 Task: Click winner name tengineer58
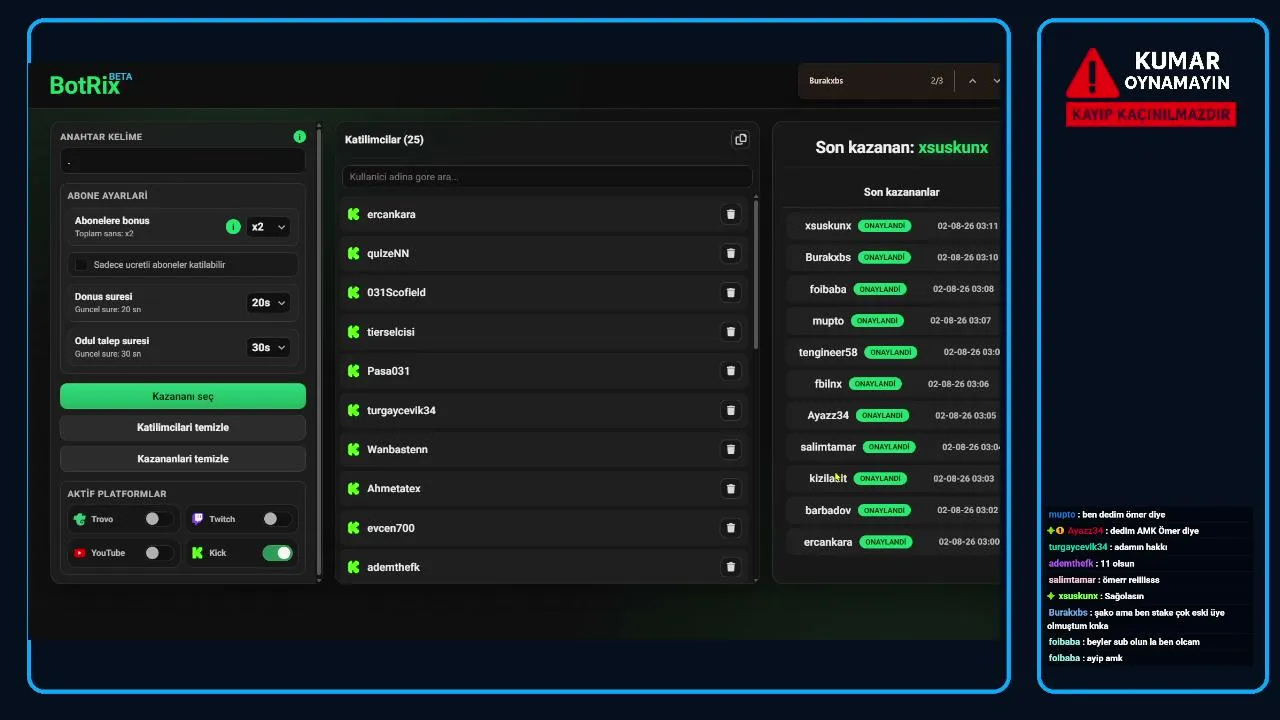(x=828, y=352)
